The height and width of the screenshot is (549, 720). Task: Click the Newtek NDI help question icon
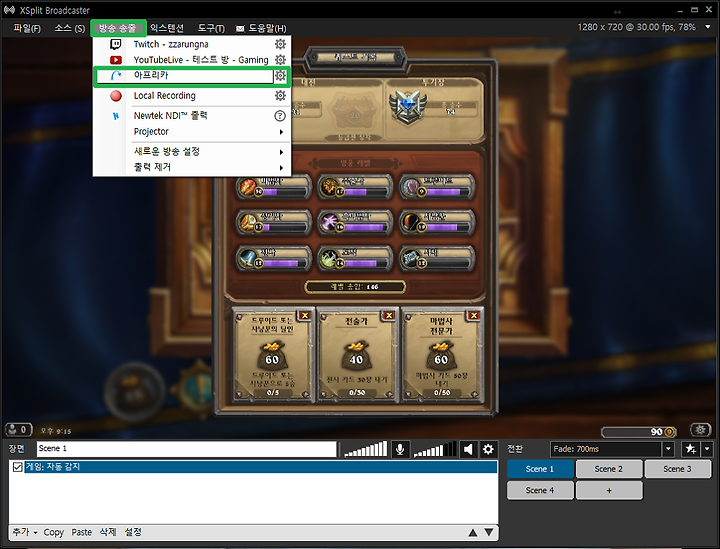coord(280,116)
